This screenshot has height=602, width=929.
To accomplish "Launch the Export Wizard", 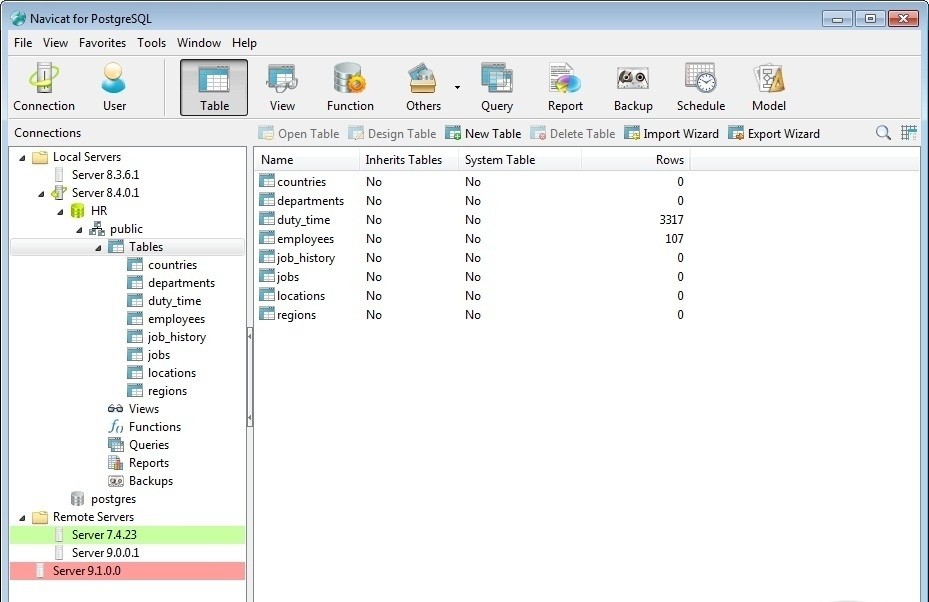I will [774, 133].
